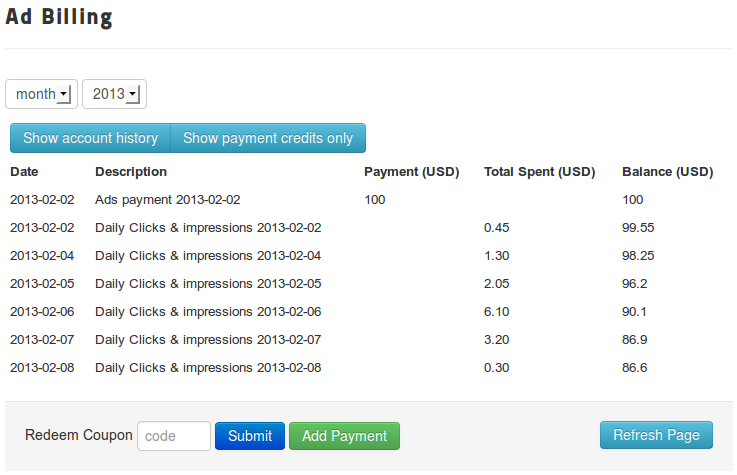Click the Total Spent (USD) header
Viewport: 737px width, 475px height.
pyautogui.click(x=539, y=172)
